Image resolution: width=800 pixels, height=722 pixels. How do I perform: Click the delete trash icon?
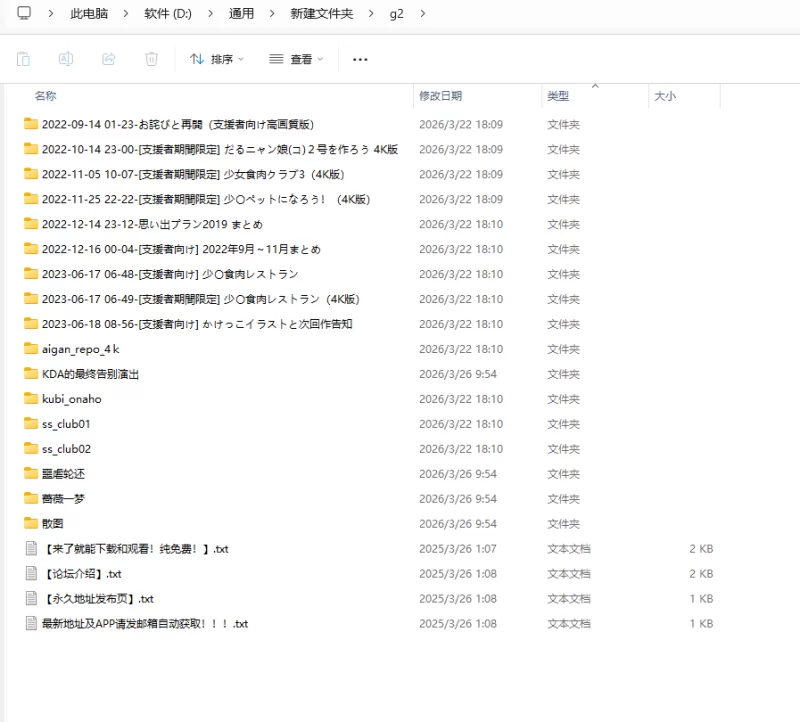pyautogui.click(x=152, y=59)
